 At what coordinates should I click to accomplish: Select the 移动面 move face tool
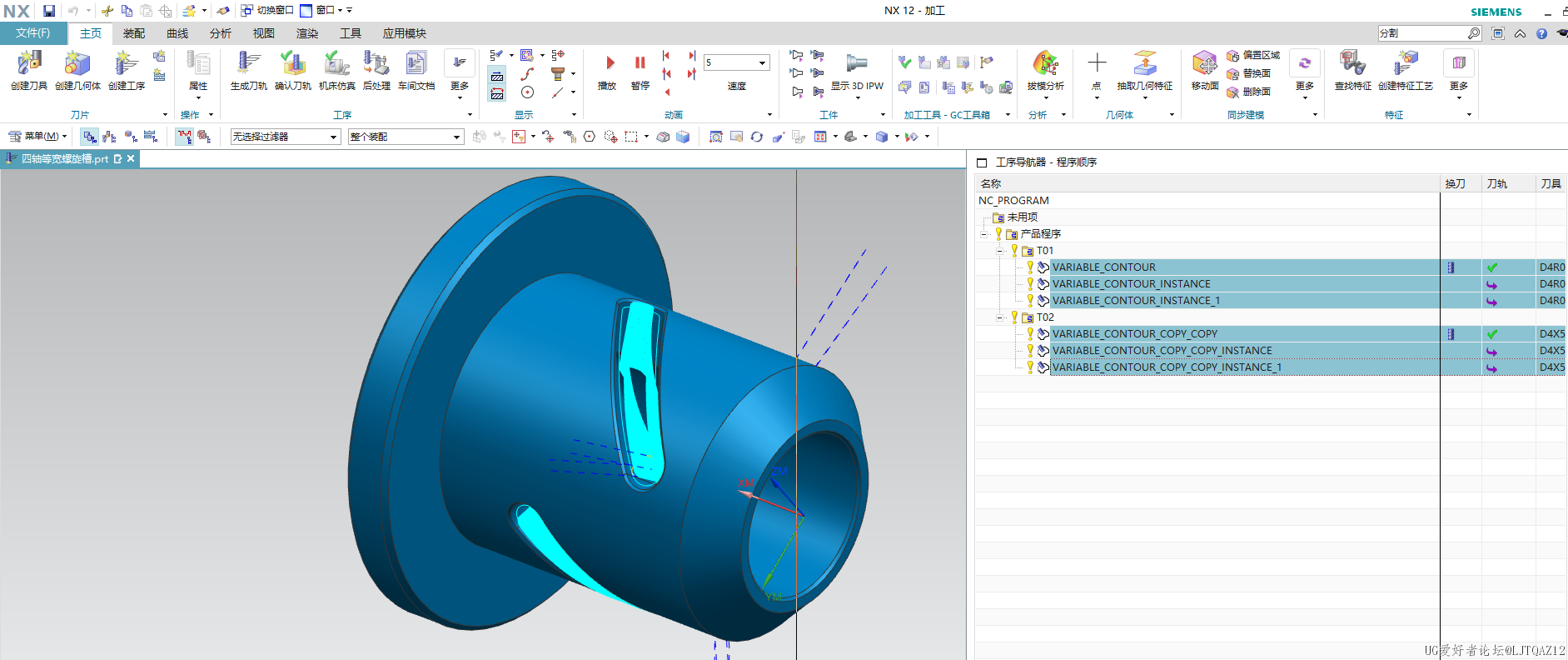(1205, 72)
